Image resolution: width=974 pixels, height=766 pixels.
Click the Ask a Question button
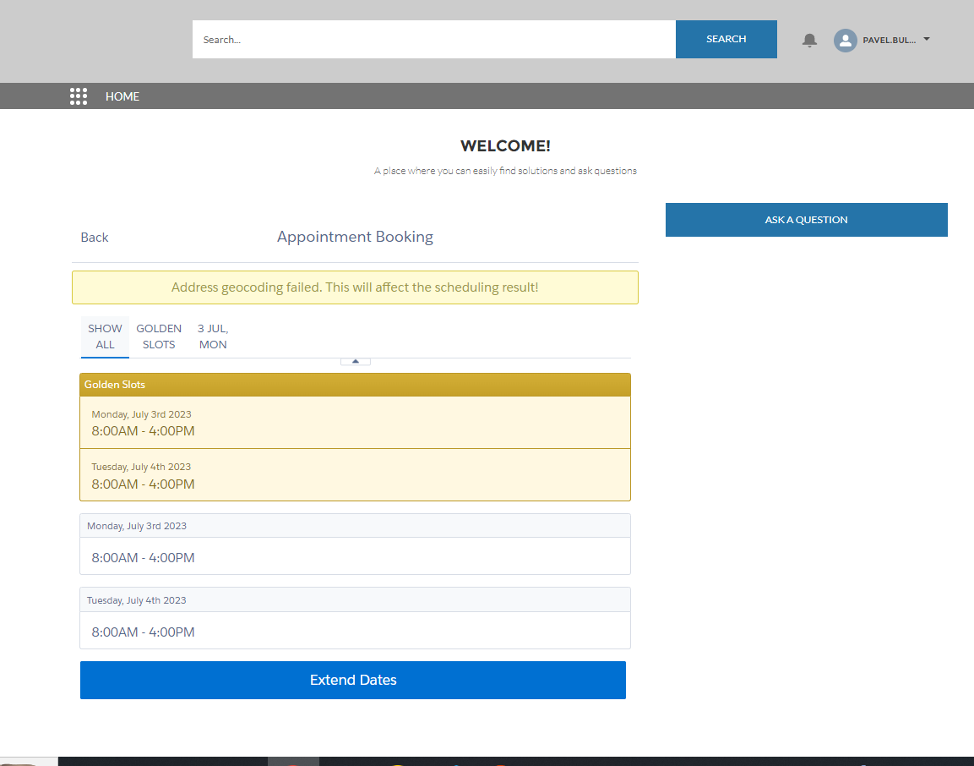[x=806, y=220]
